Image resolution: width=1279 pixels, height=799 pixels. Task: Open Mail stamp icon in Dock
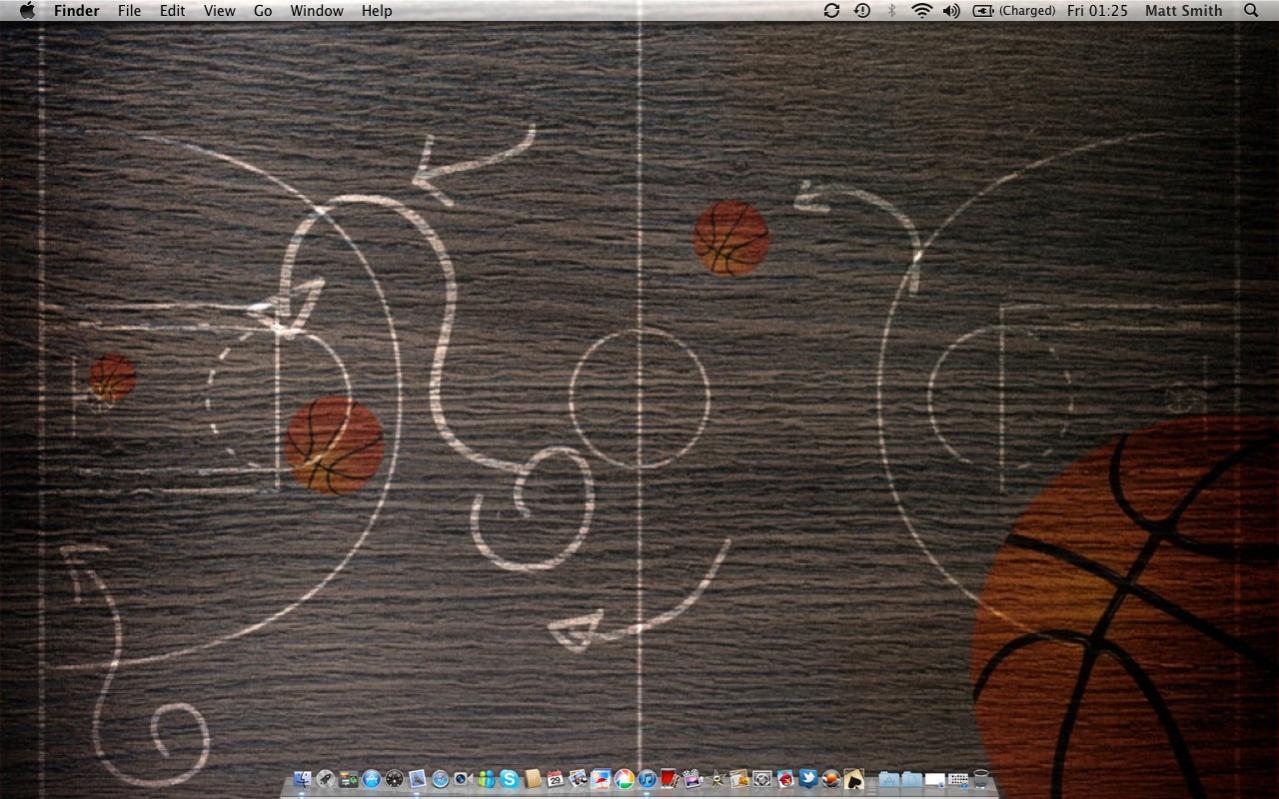click(x=417, y=779)
